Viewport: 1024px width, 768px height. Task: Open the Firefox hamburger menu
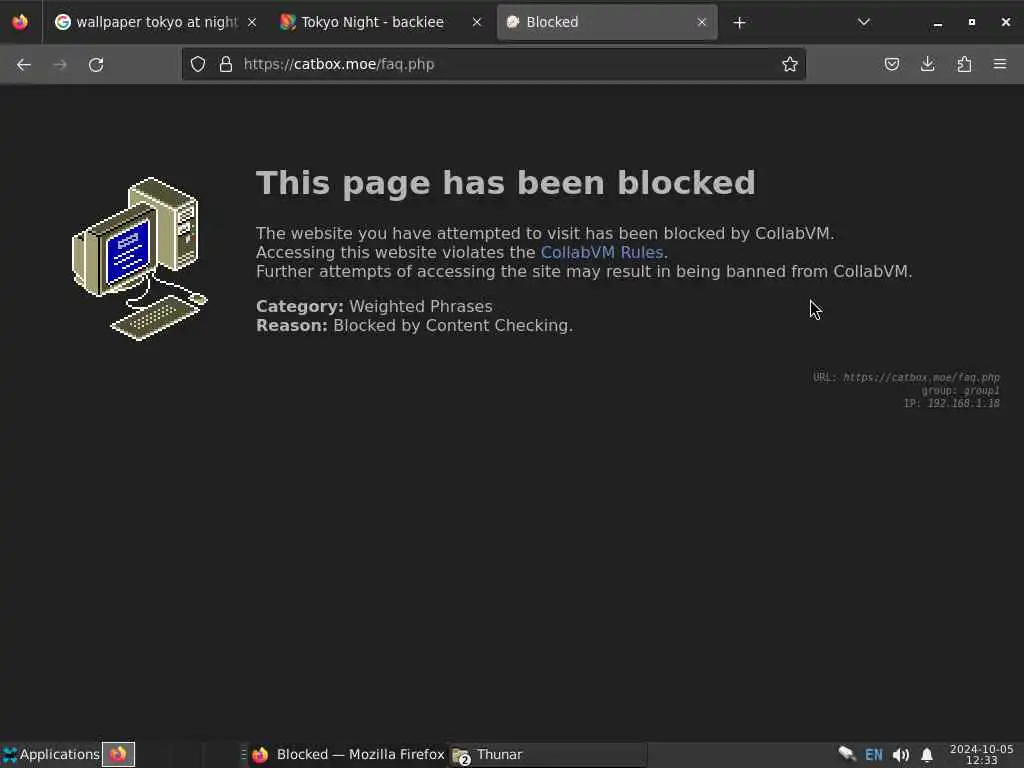click(x=1000, y=64)
